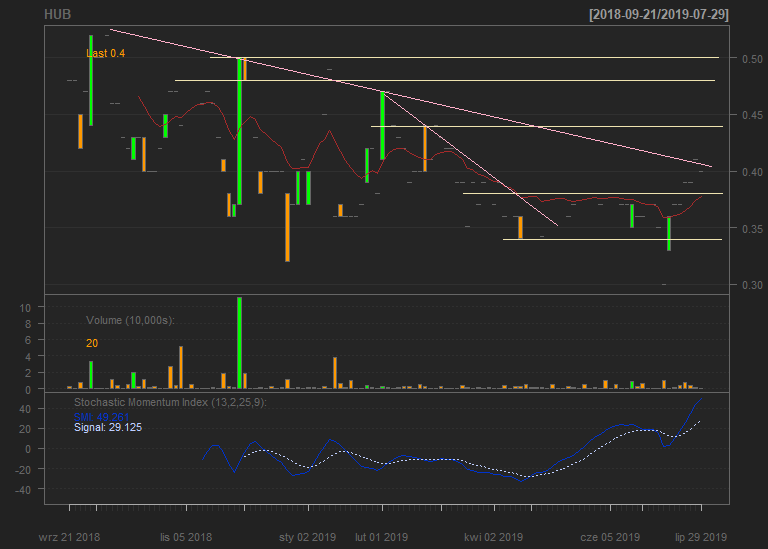
Task: Click the Signal 29.125 label
Action: (x=108, y=428)
